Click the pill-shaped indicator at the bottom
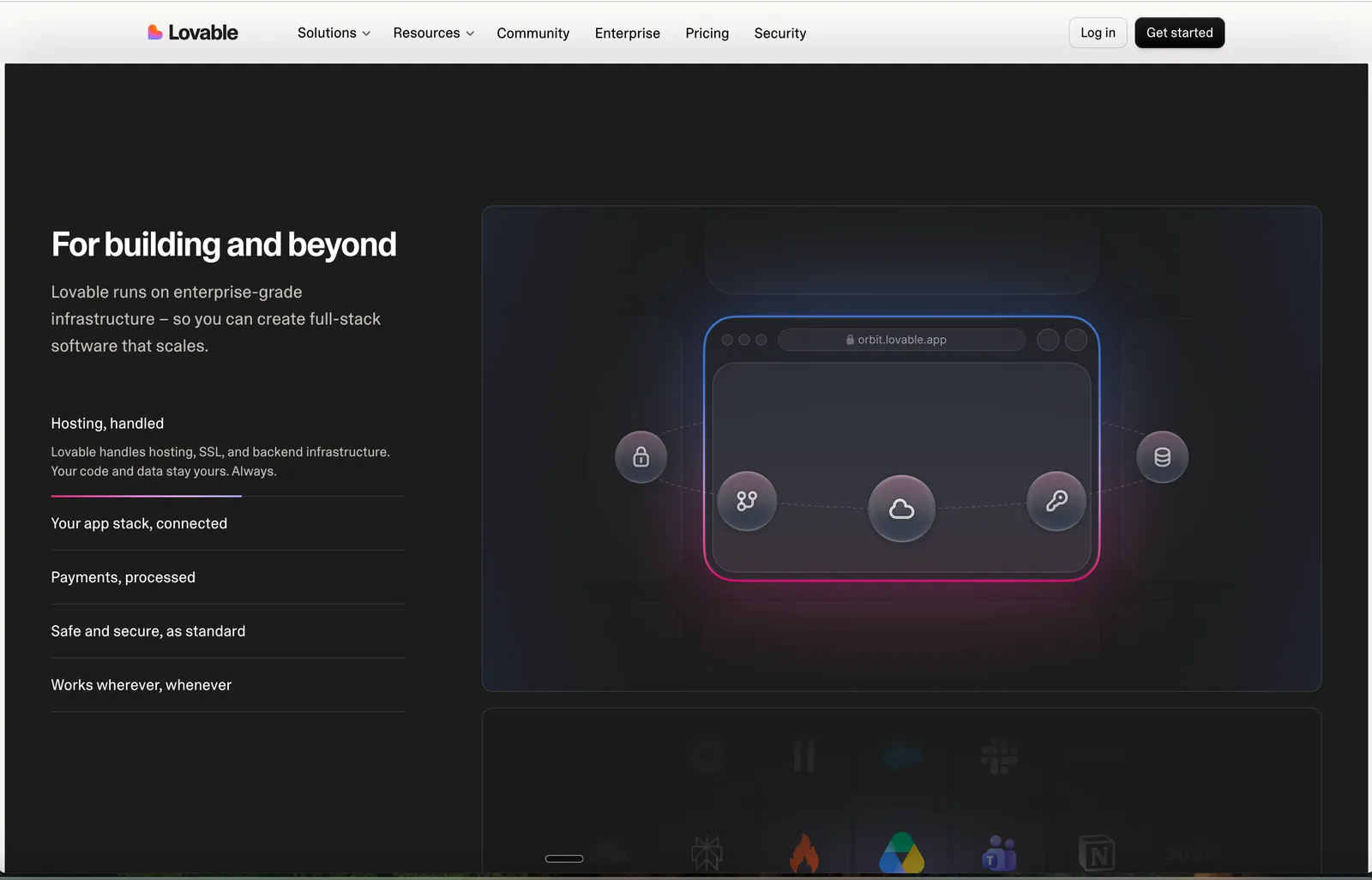Viewport: 1372px width, 880px height. point(564,859)
